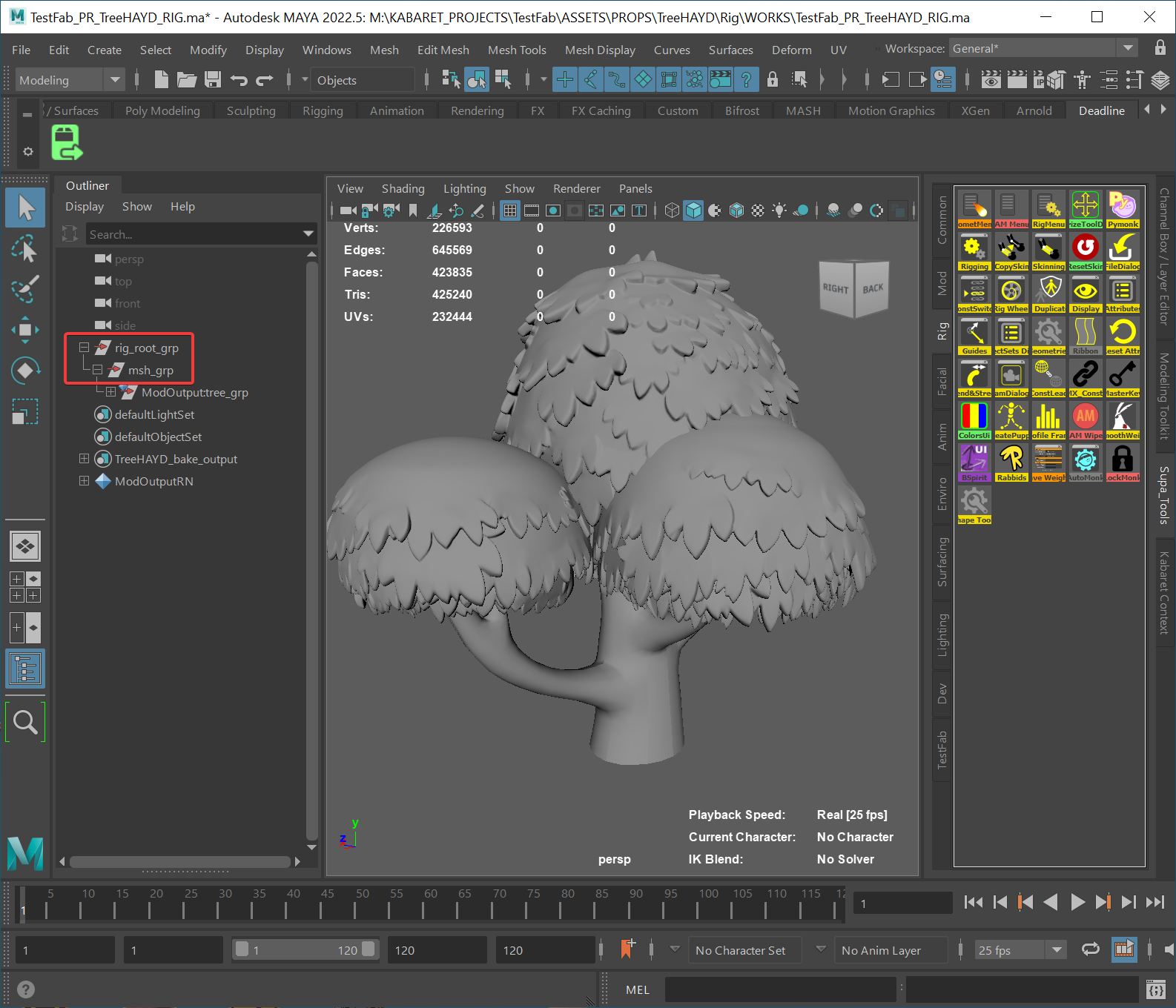Open the Deform menu
Image resolution: width=1176 pixels, height=1008 pixels.
coord(791,50)
